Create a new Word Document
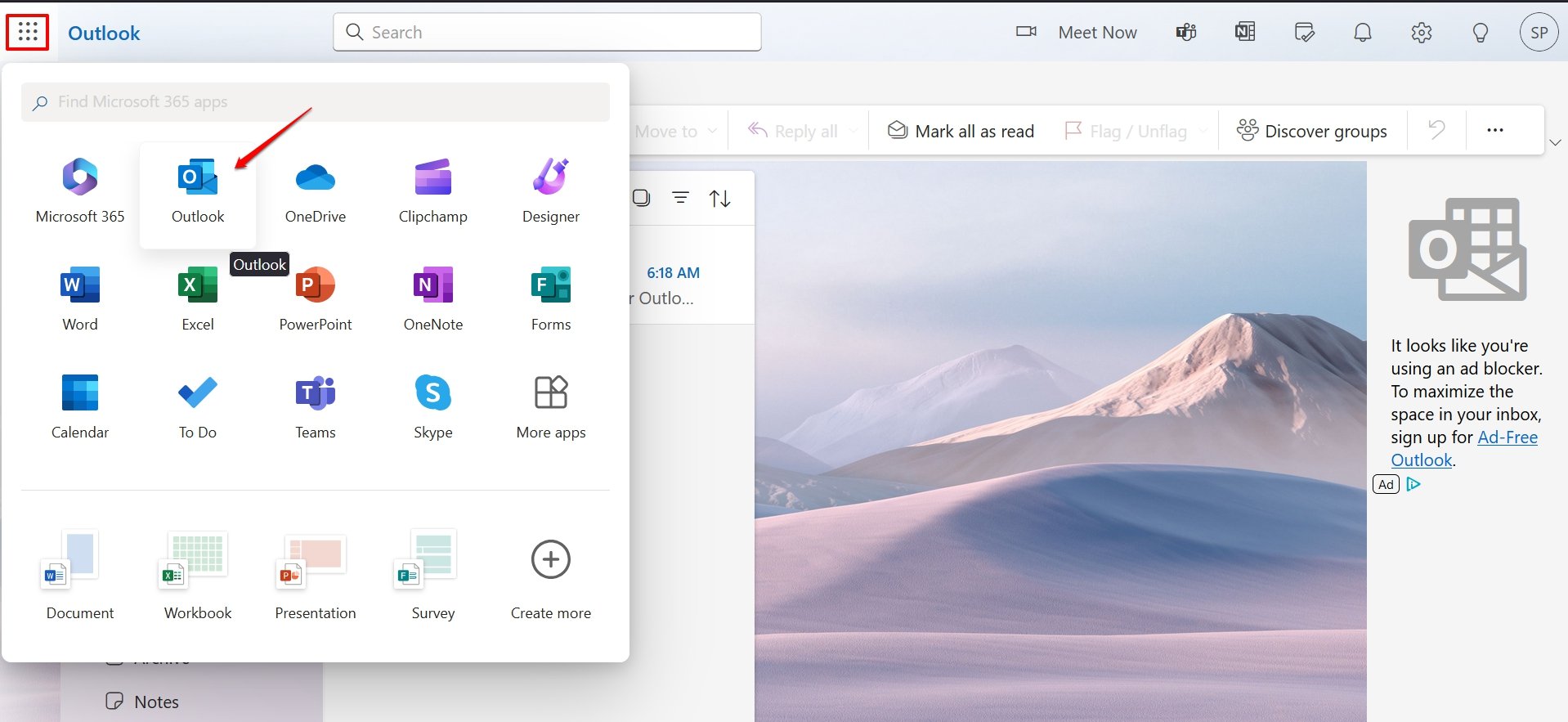Image resolution: width=1568 pixels, height=722 pixels. (x=80, y=575)
